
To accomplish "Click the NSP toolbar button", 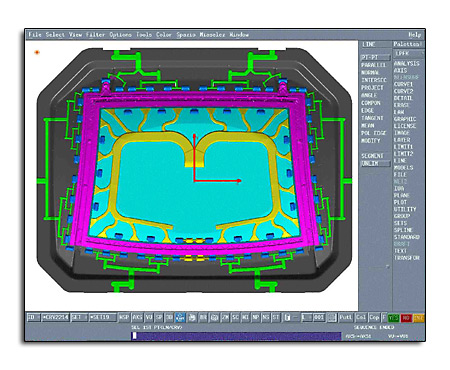I will click(124, 317).
